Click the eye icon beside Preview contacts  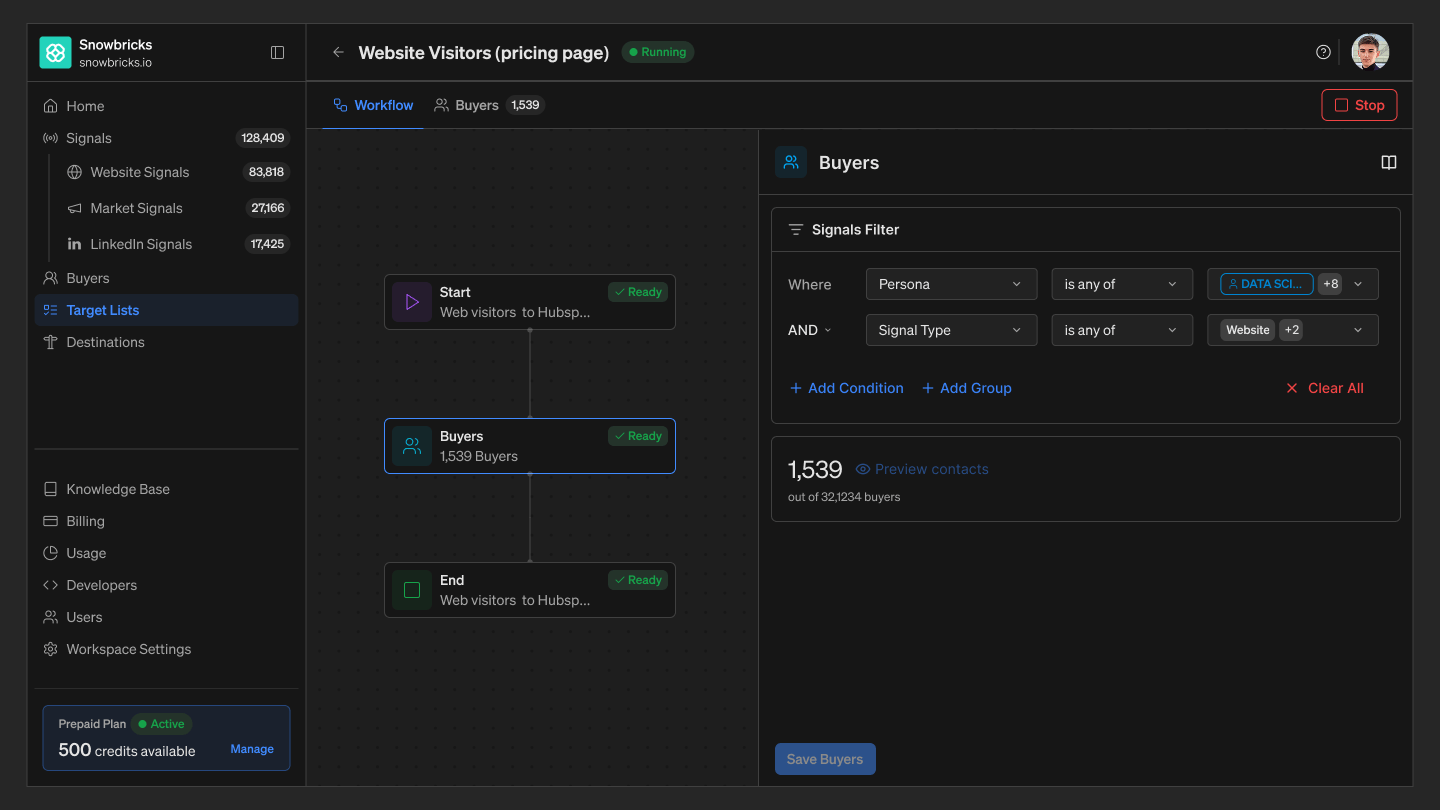[863, 469]
